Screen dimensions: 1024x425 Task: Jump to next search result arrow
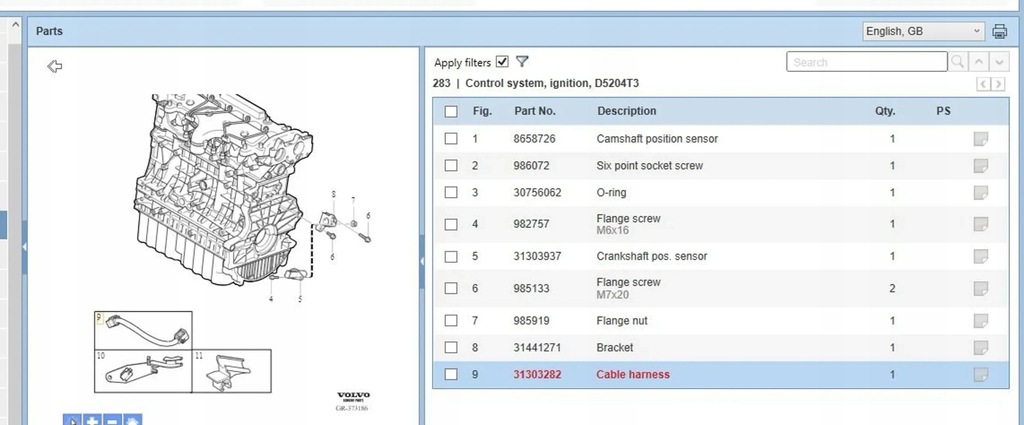[999, 62]
